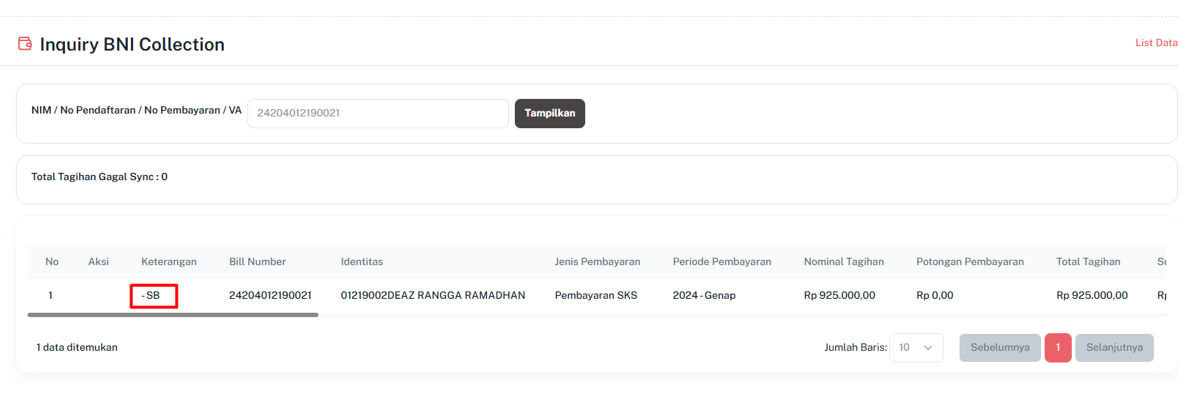
Task: Click the Keterangan column header
Action: (x=169, y=262)
